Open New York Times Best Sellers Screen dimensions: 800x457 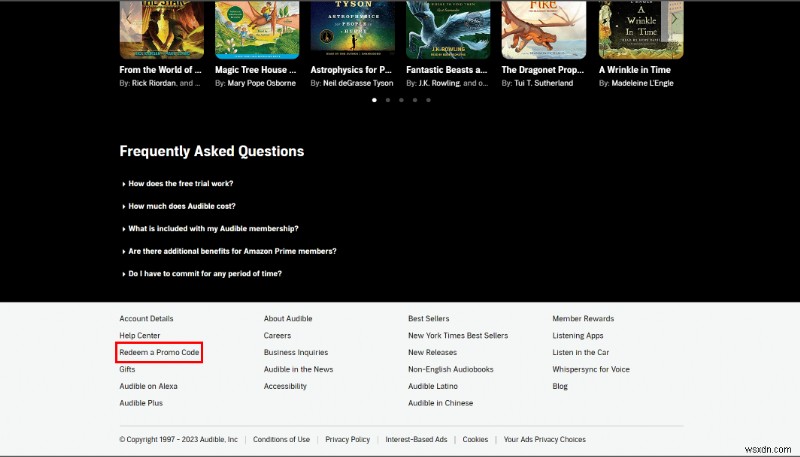(458, 336)
